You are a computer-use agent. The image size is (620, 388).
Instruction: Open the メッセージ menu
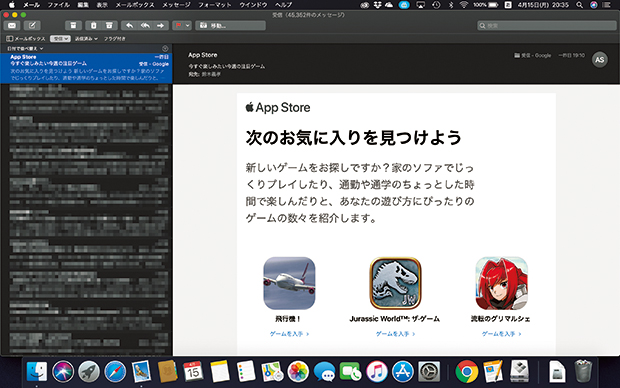pyautogui.click(x=176, y=5)
